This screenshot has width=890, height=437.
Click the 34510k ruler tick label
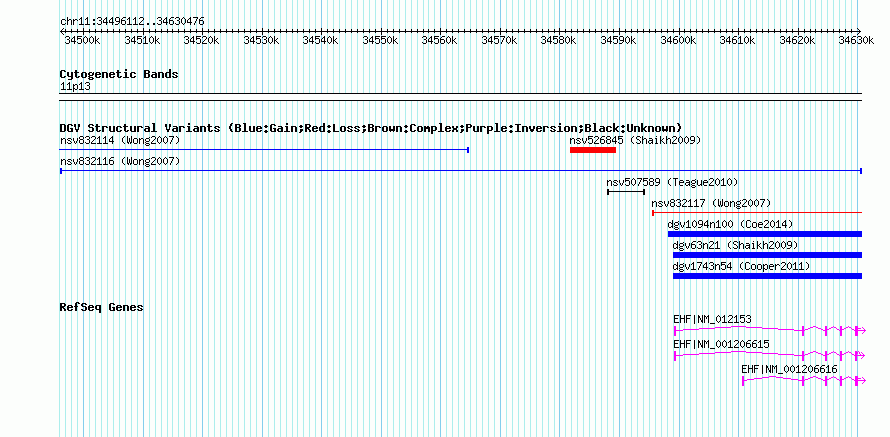pyautogui.click(x=142, y=41)
